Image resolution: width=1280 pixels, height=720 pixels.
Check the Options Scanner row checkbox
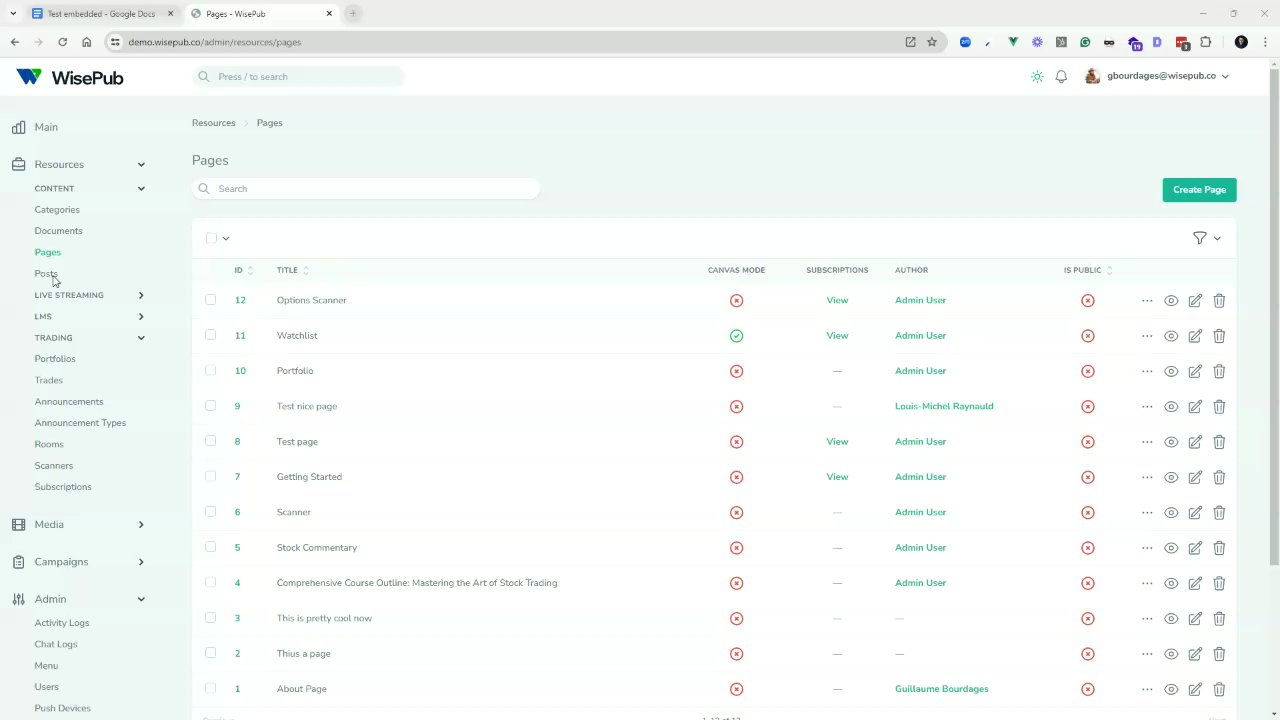(210, 300)
